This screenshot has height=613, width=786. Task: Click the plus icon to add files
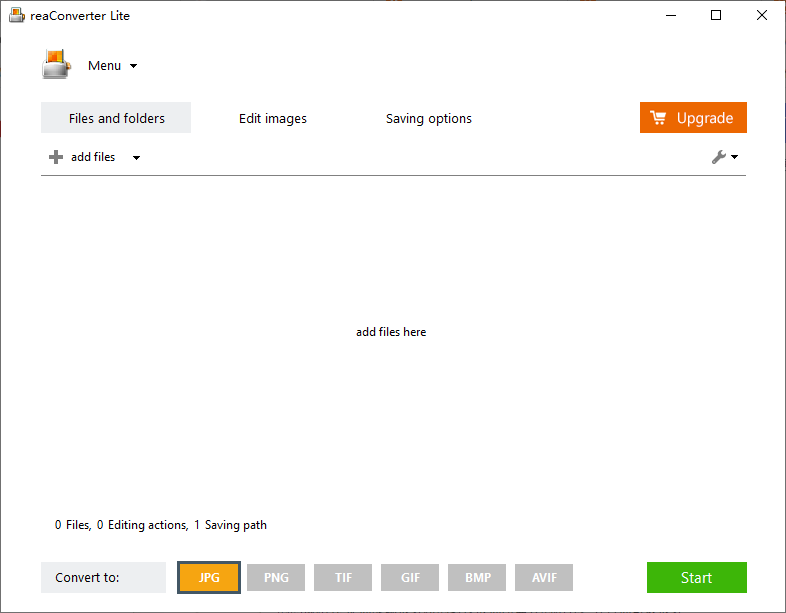[56, 157]
